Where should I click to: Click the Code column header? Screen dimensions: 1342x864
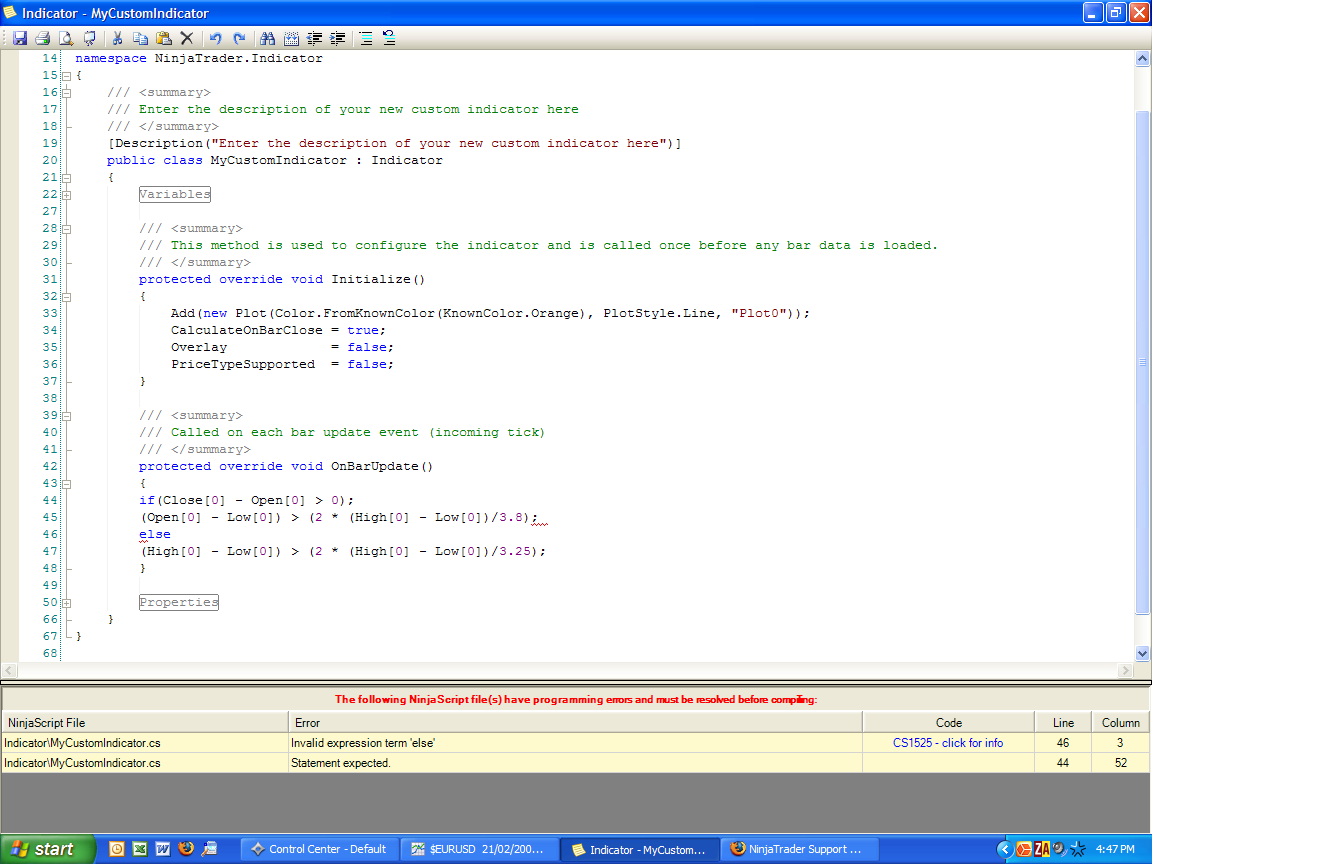click(948, 722)
